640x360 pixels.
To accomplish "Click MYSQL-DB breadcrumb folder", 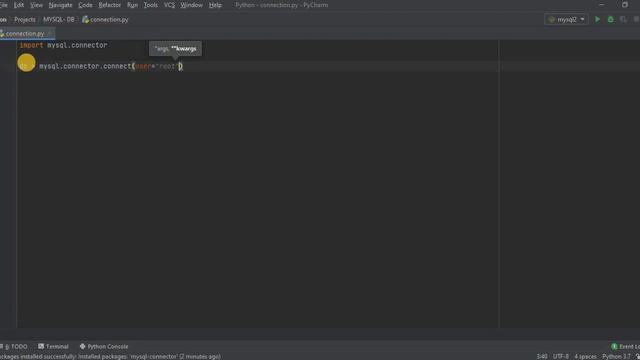I will pyautogui.click(x=59, y=20).
